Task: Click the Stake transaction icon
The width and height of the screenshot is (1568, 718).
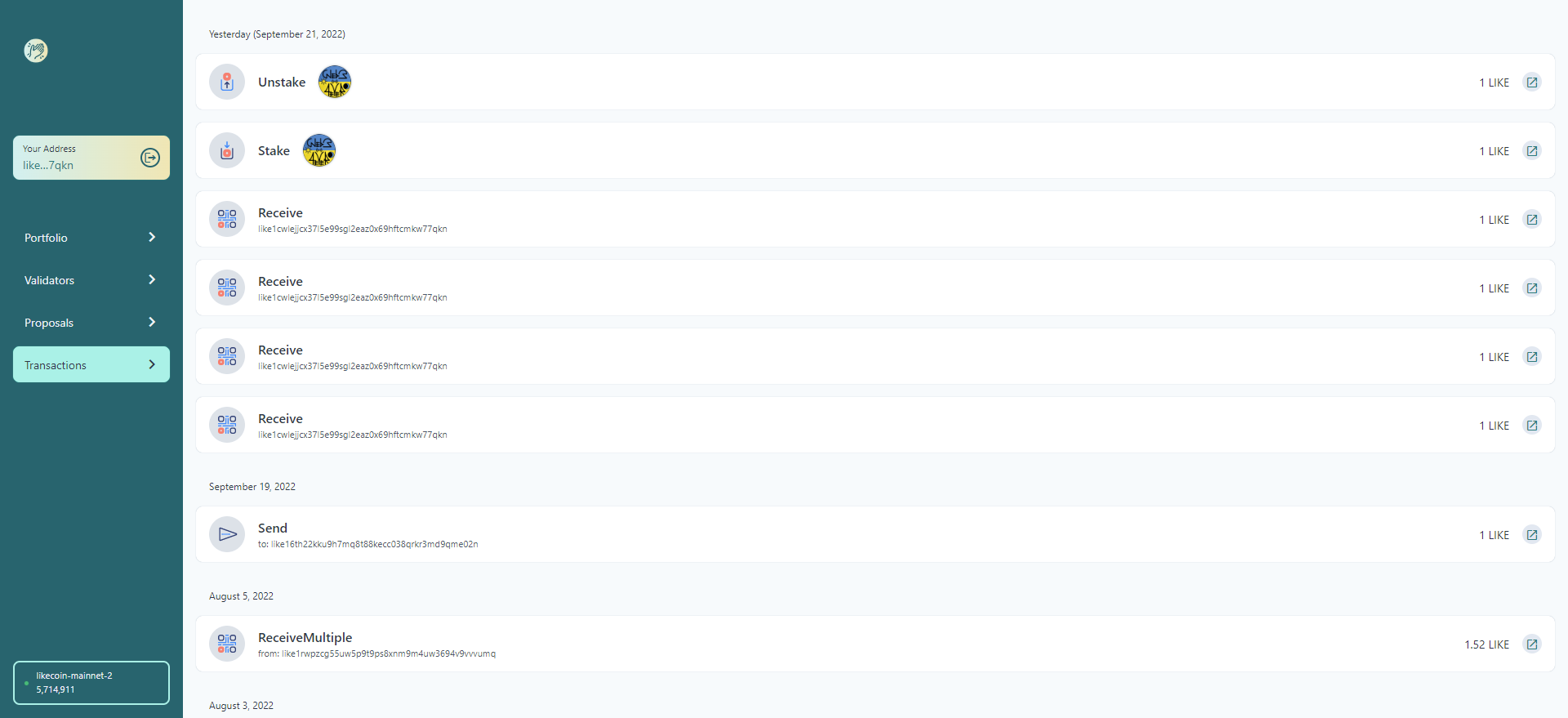Action: (x=227, y=150)
